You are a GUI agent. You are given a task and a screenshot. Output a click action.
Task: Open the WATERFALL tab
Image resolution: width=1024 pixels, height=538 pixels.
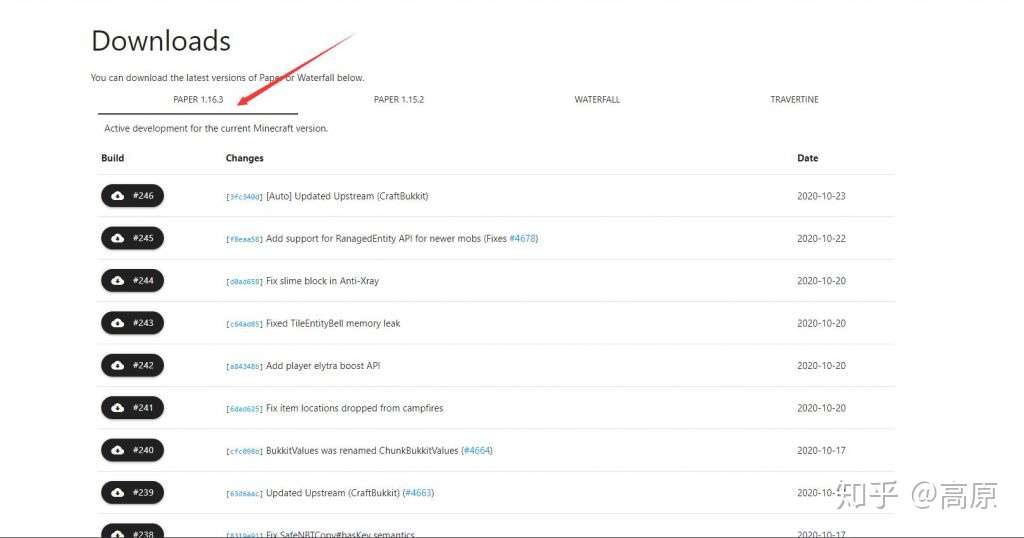tap(597, 100)
